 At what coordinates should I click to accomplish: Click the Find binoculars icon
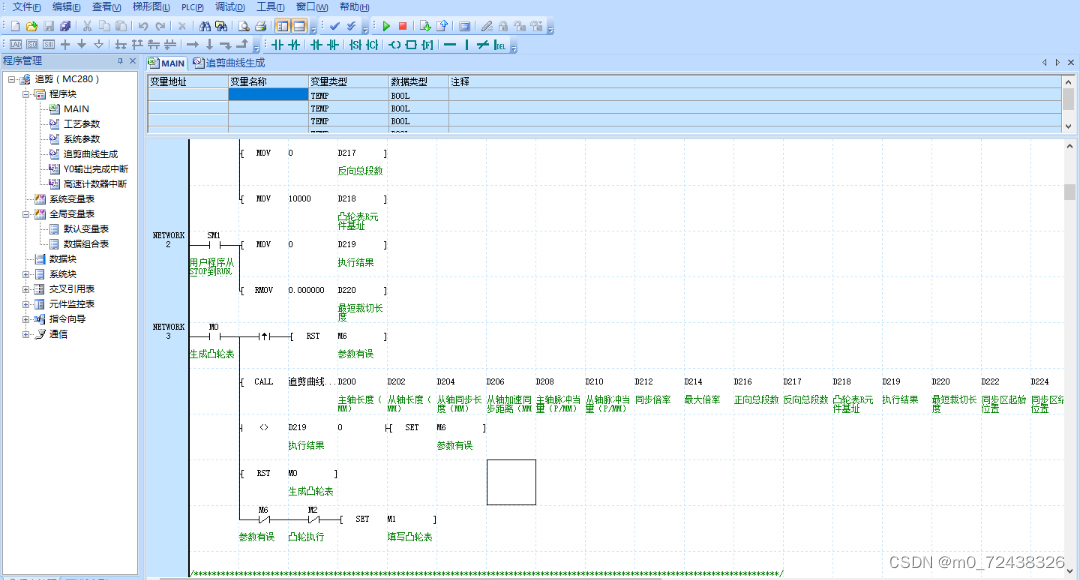(x=205, y=26)
